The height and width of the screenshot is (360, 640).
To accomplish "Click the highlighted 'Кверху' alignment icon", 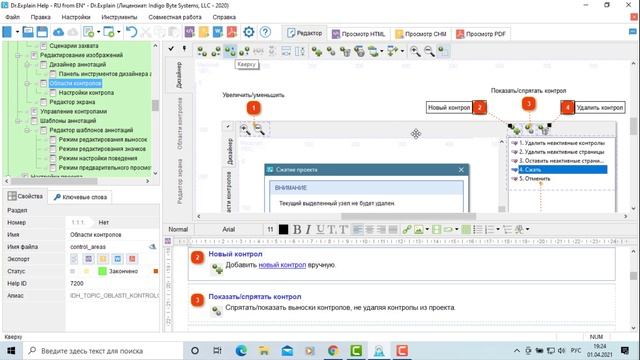I will coord(230,51).
